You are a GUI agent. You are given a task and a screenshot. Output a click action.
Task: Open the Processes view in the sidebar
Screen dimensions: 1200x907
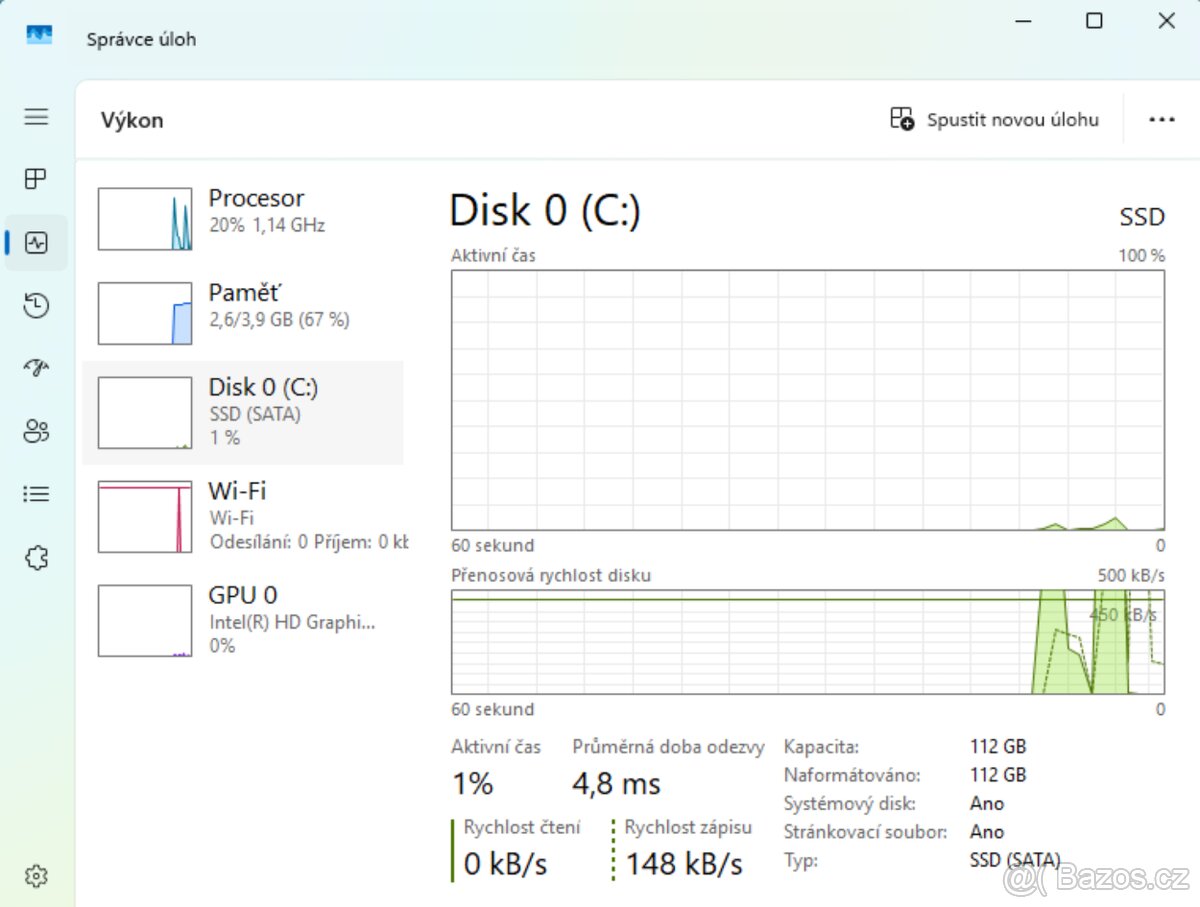click(36, 179)
